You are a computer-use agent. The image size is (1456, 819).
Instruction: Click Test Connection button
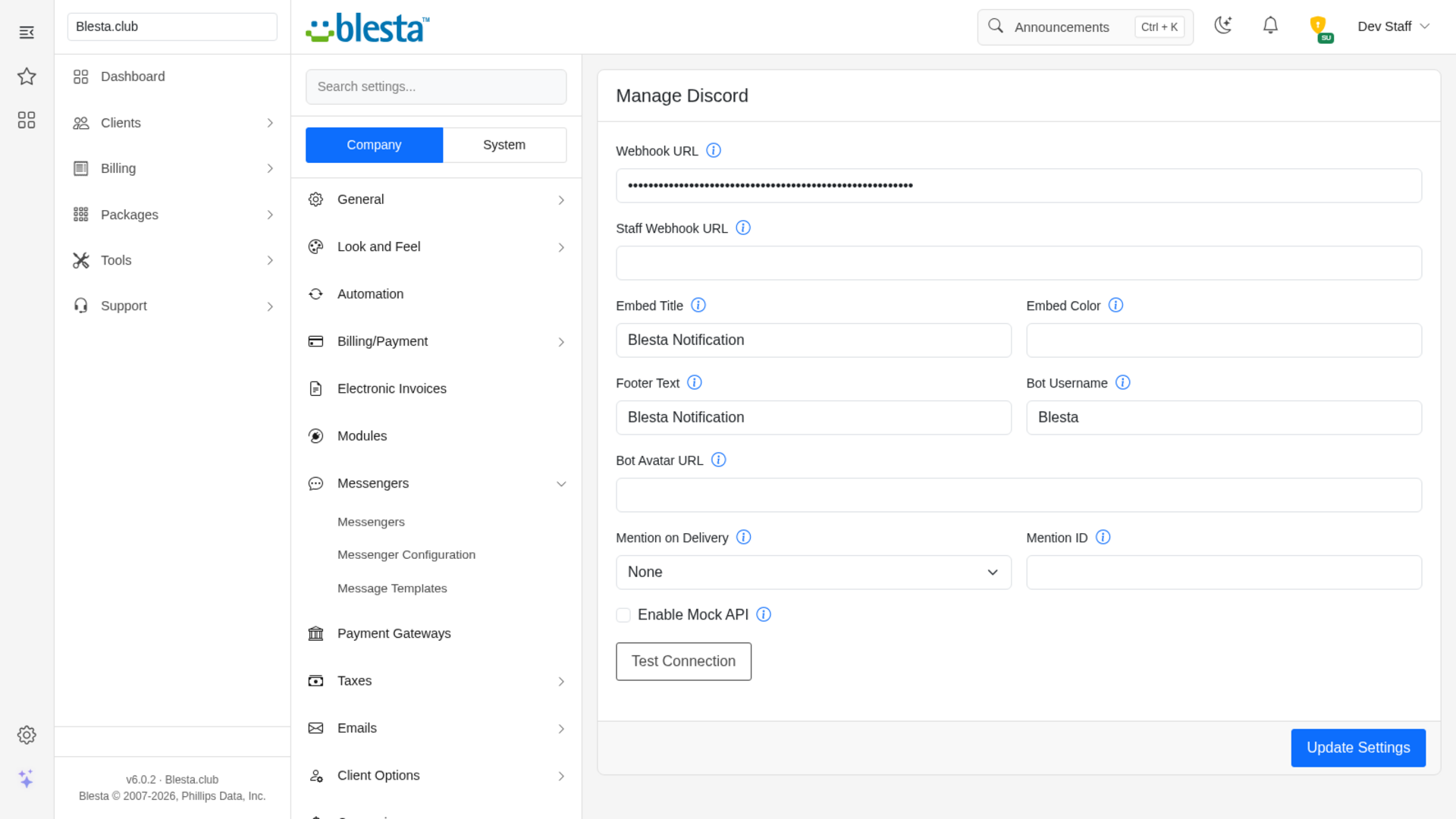[683, 661]
